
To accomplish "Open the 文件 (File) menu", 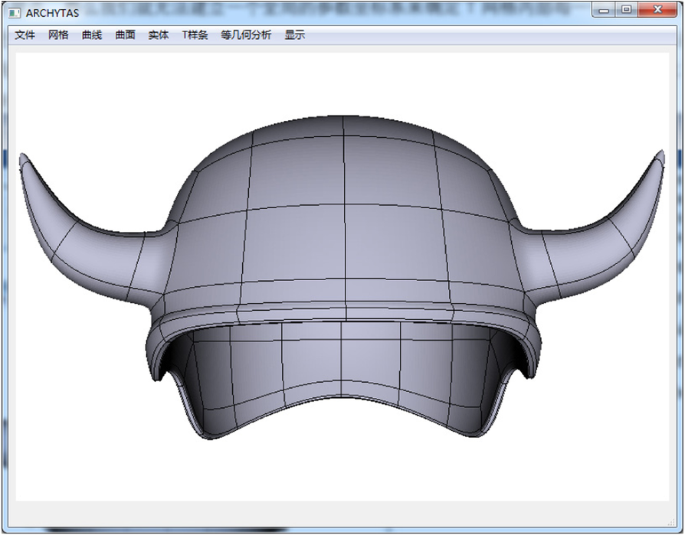I will tap(25, 35).
